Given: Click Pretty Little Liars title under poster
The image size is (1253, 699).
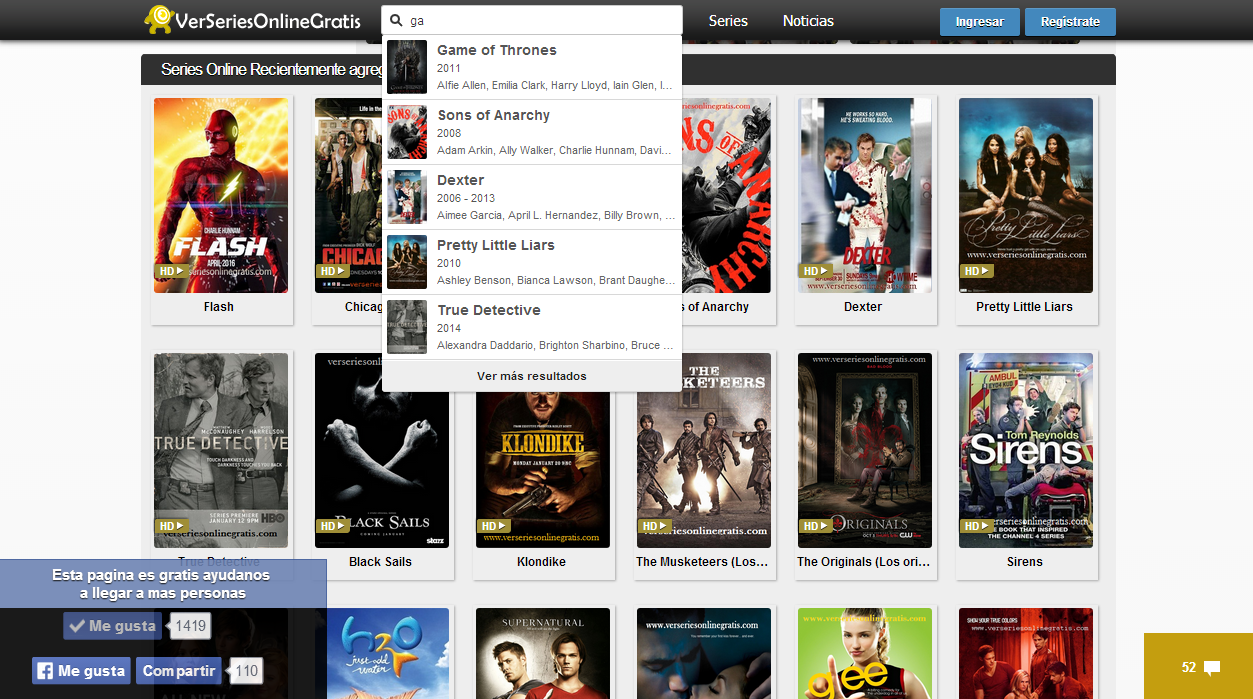Looking at the screenshot, I should tap(1024, 307).
